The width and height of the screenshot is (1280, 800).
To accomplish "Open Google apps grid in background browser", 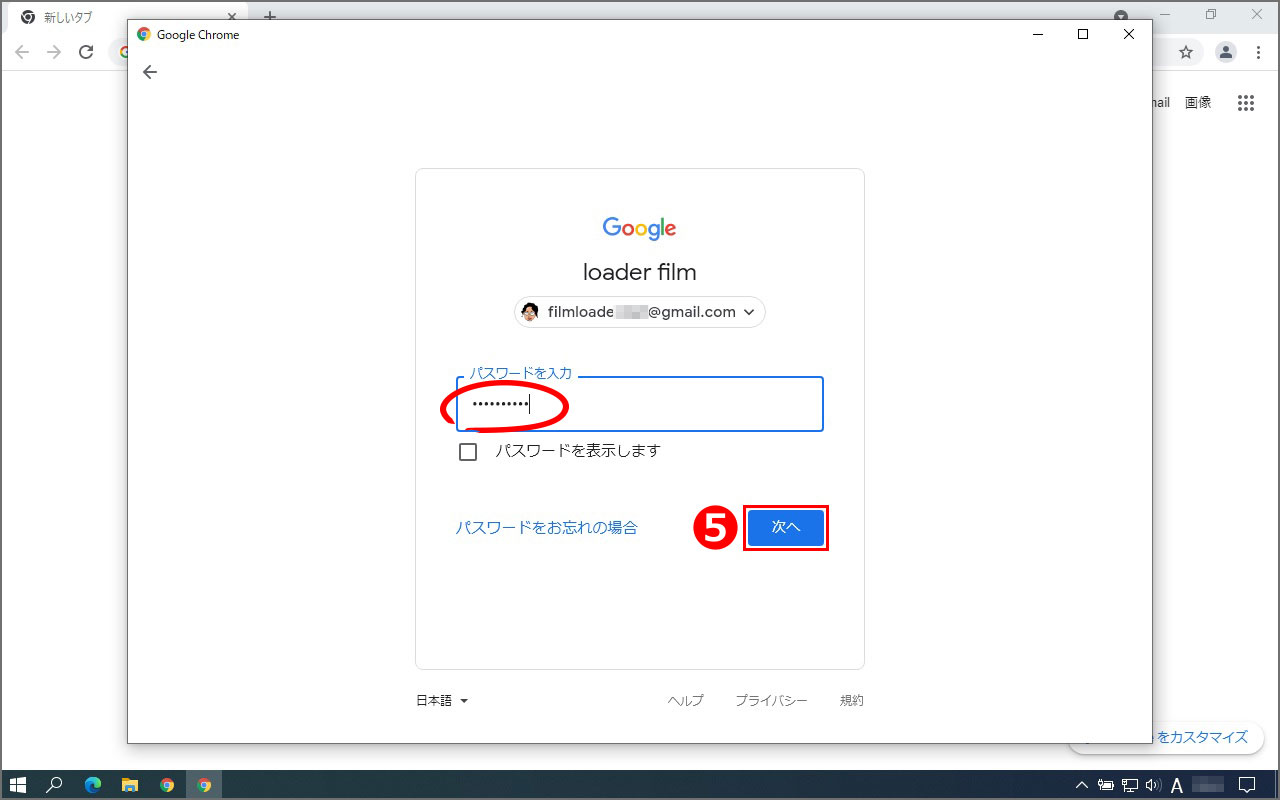I will click(1245, 102).
